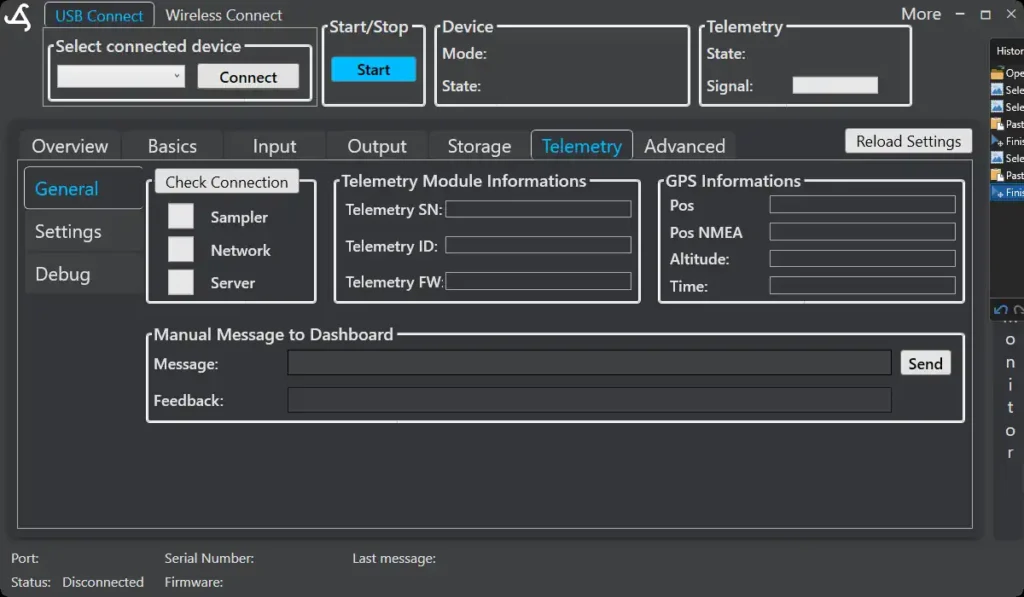Click the Device Mode label
The width and height of the screenshot is (1024, 597).
click(x=464, y=54)
